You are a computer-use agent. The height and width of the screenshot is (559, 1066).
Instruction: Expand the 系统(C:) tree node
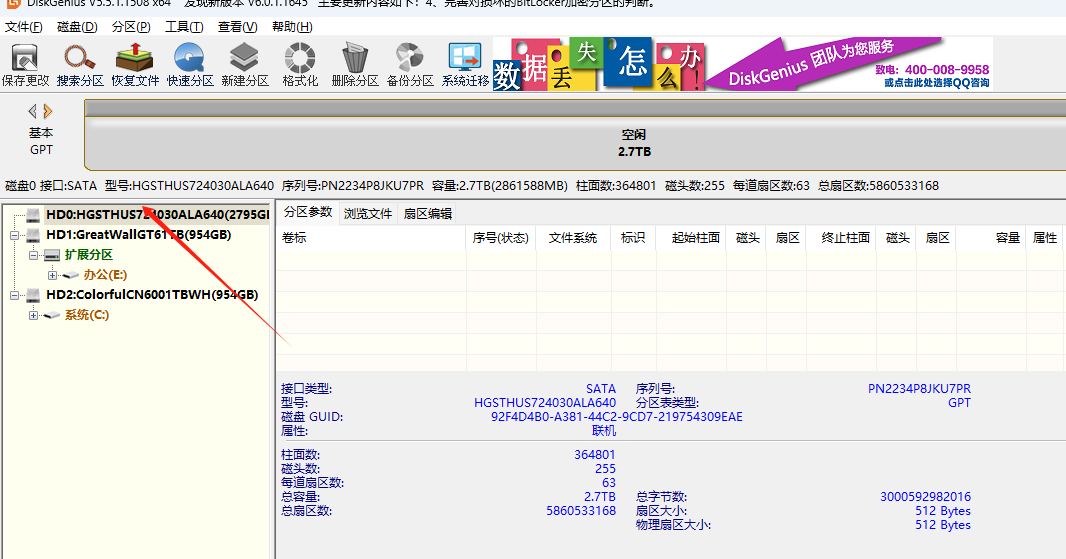tap(33, 316)
